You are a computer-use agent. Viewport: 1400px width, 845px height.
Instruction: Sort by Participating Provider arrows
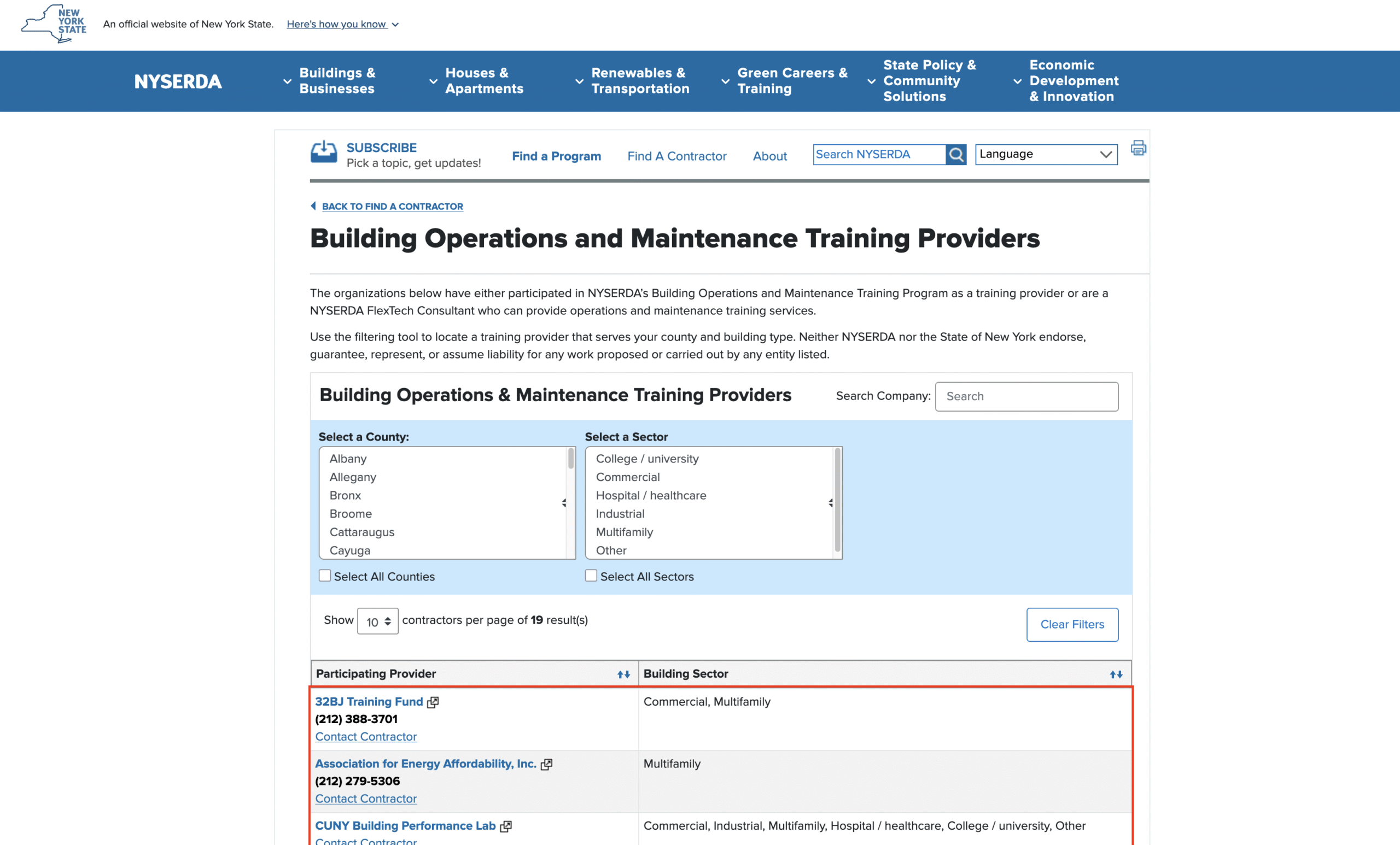pos(623,674)
